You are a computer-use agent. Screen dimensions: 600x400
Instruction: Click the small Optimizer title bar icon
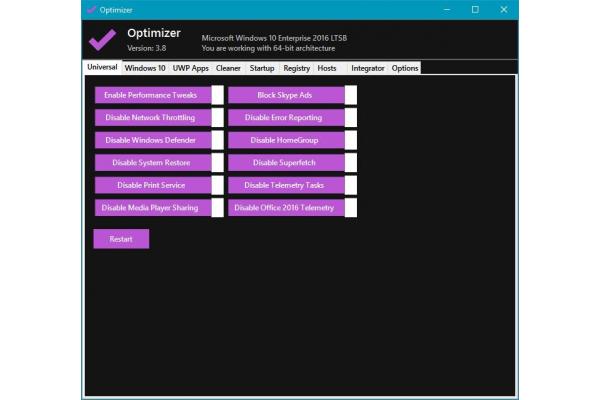(x=91, y=10)
